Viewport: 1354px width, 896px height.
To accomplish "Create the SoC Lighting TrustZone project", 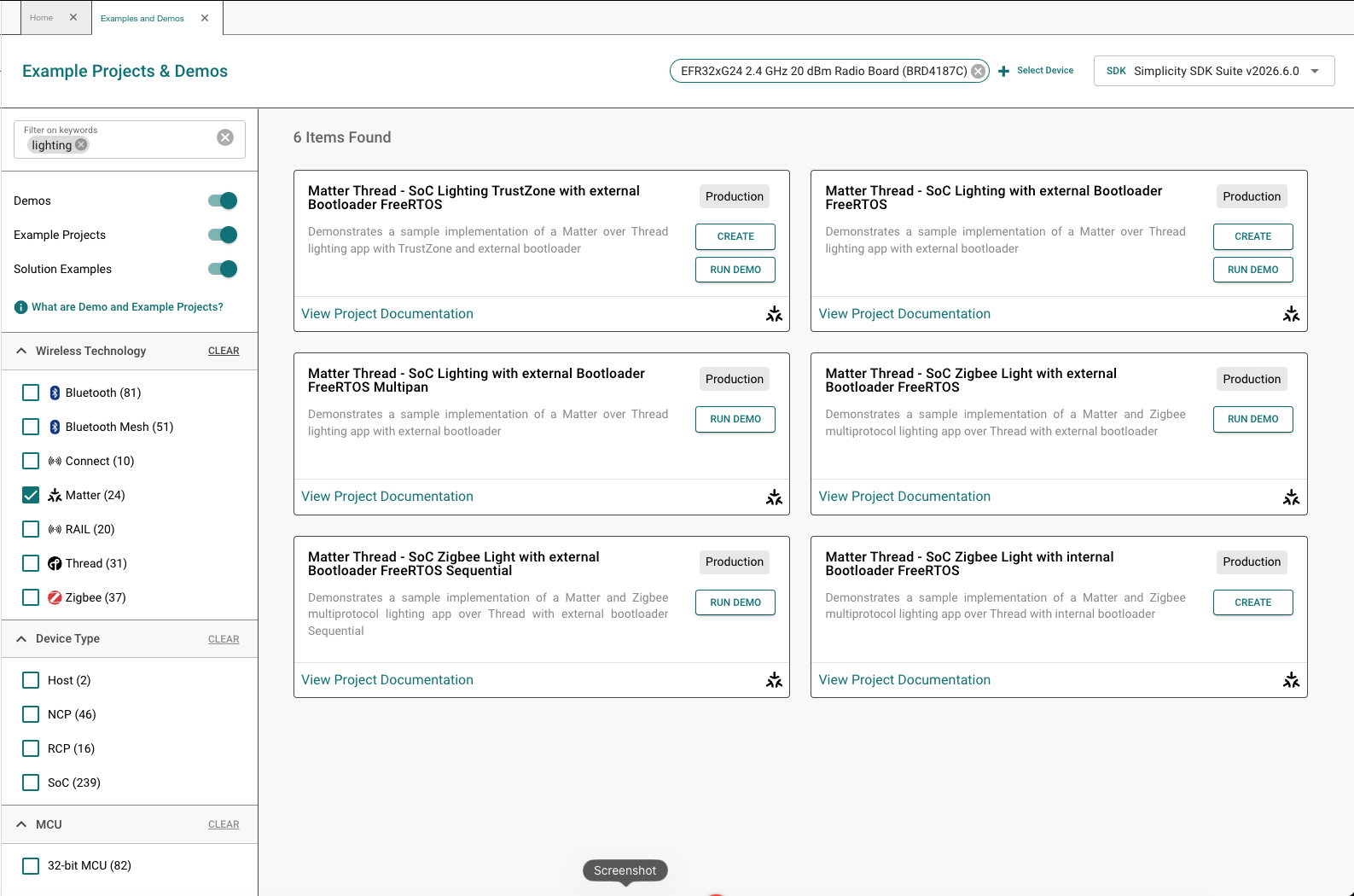I will tap(735, 236).
